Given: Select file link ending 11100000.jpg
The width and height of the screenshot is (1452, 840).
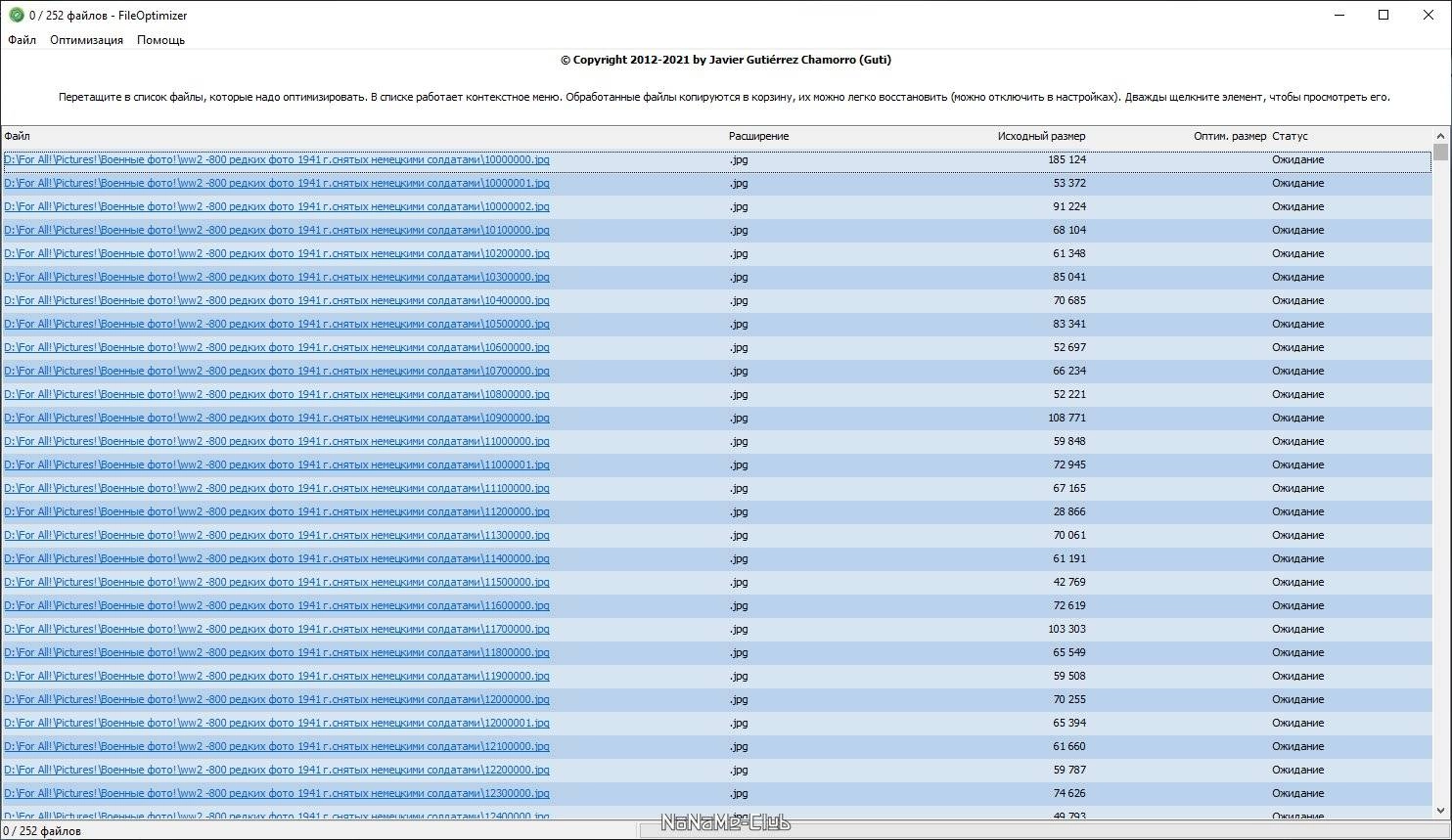Looking at the screenshot, I should tap(277, 488).
